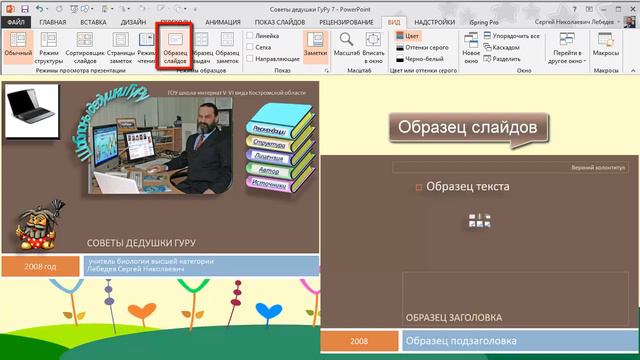640x360 pixels.
Task: Open the ФАЙЛ tab
Action: coord(16,22)
